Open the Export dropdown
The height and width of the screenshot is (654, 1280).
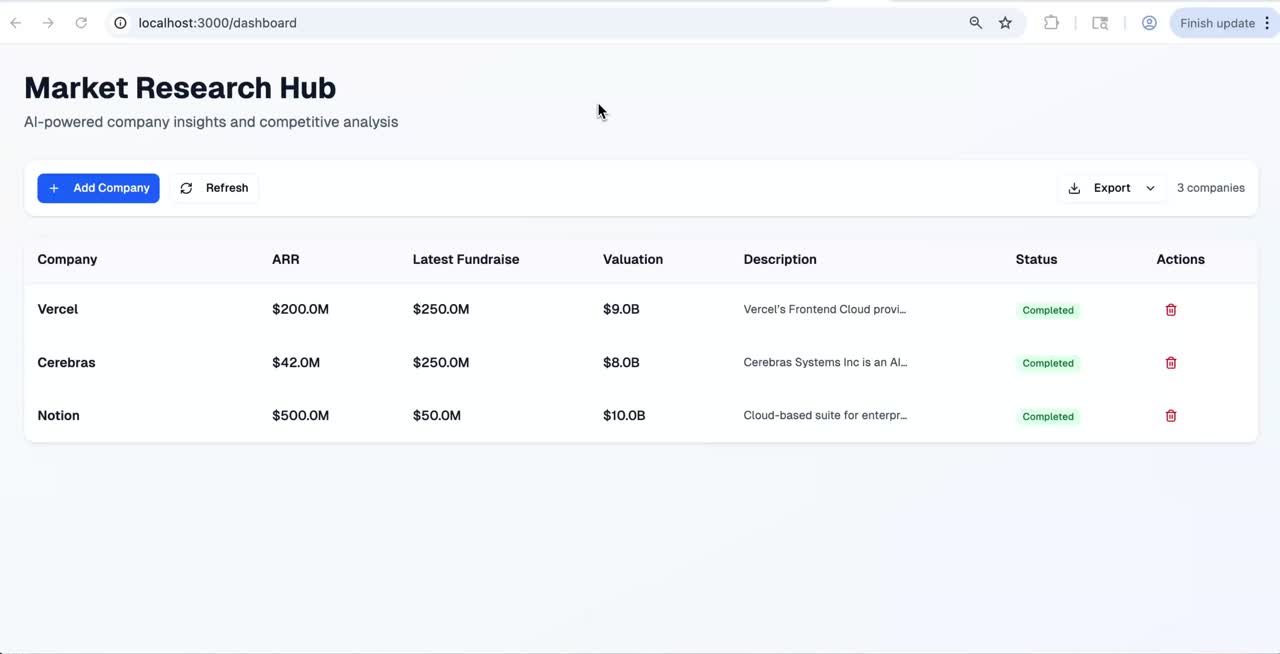1111,188
